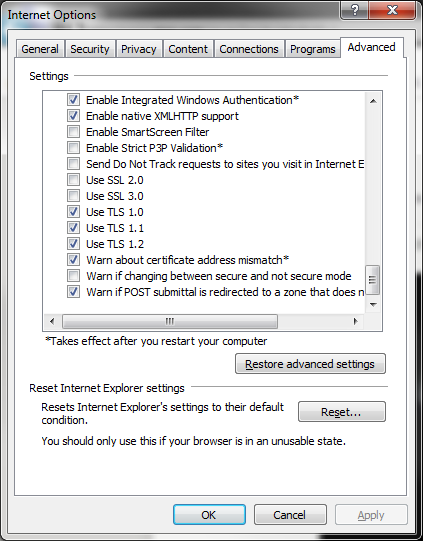Click the settings list scroll-up arrow

(x=373, y=101)
